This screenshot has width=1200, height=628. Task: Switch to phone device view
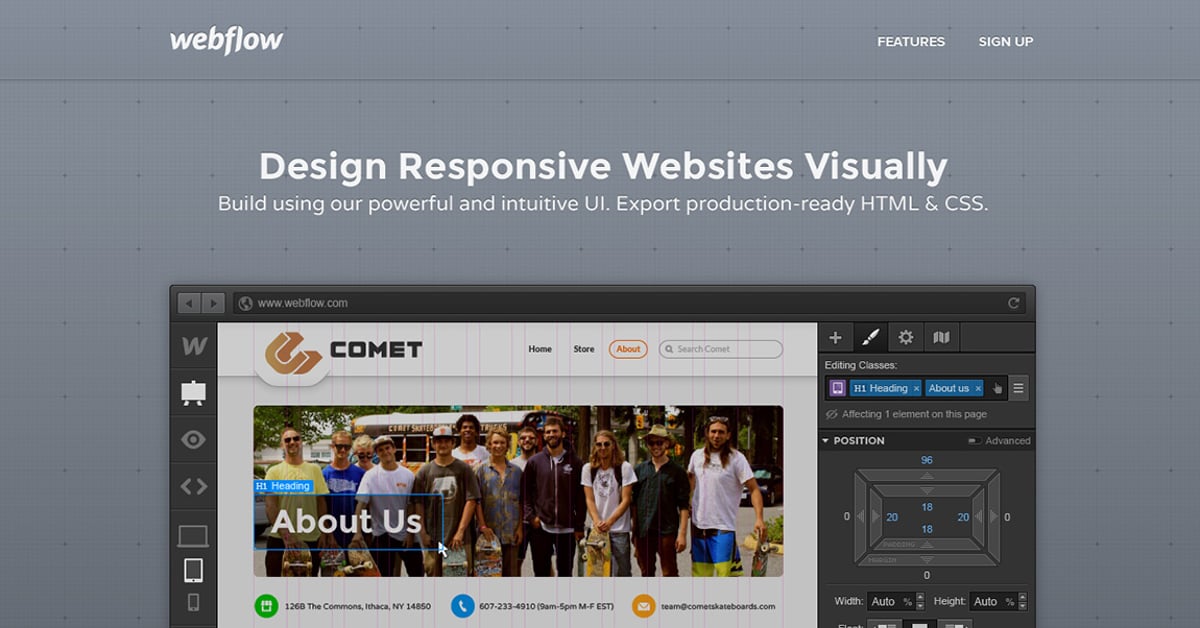point(194,602)
